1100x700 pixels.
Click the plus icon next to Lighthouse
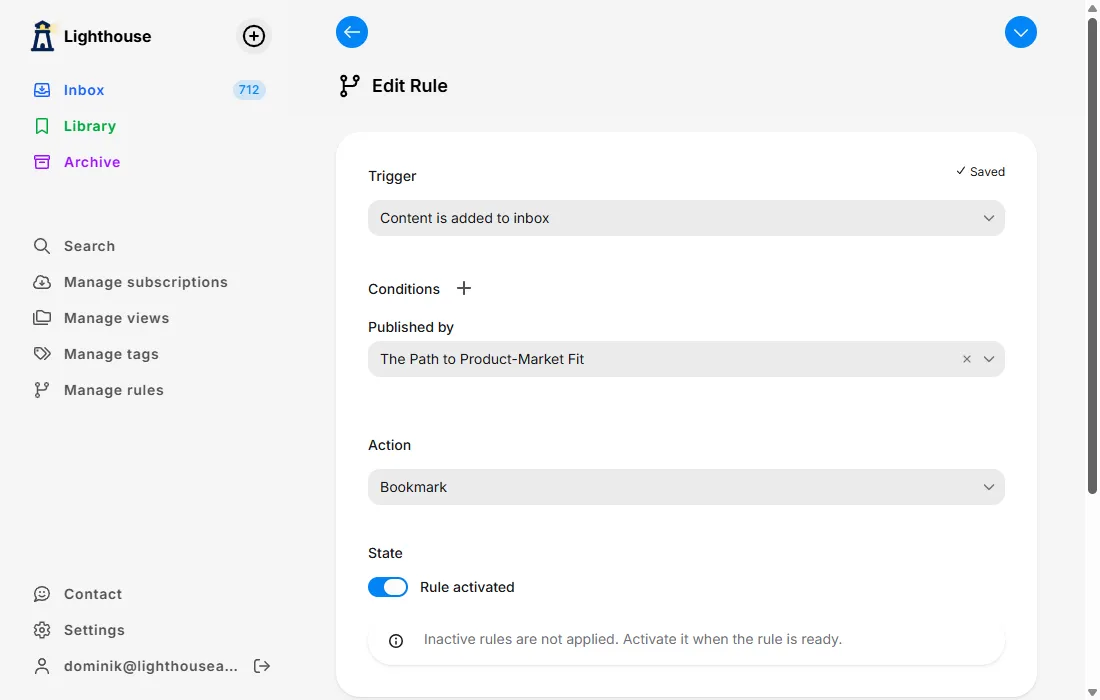[254, 36]
